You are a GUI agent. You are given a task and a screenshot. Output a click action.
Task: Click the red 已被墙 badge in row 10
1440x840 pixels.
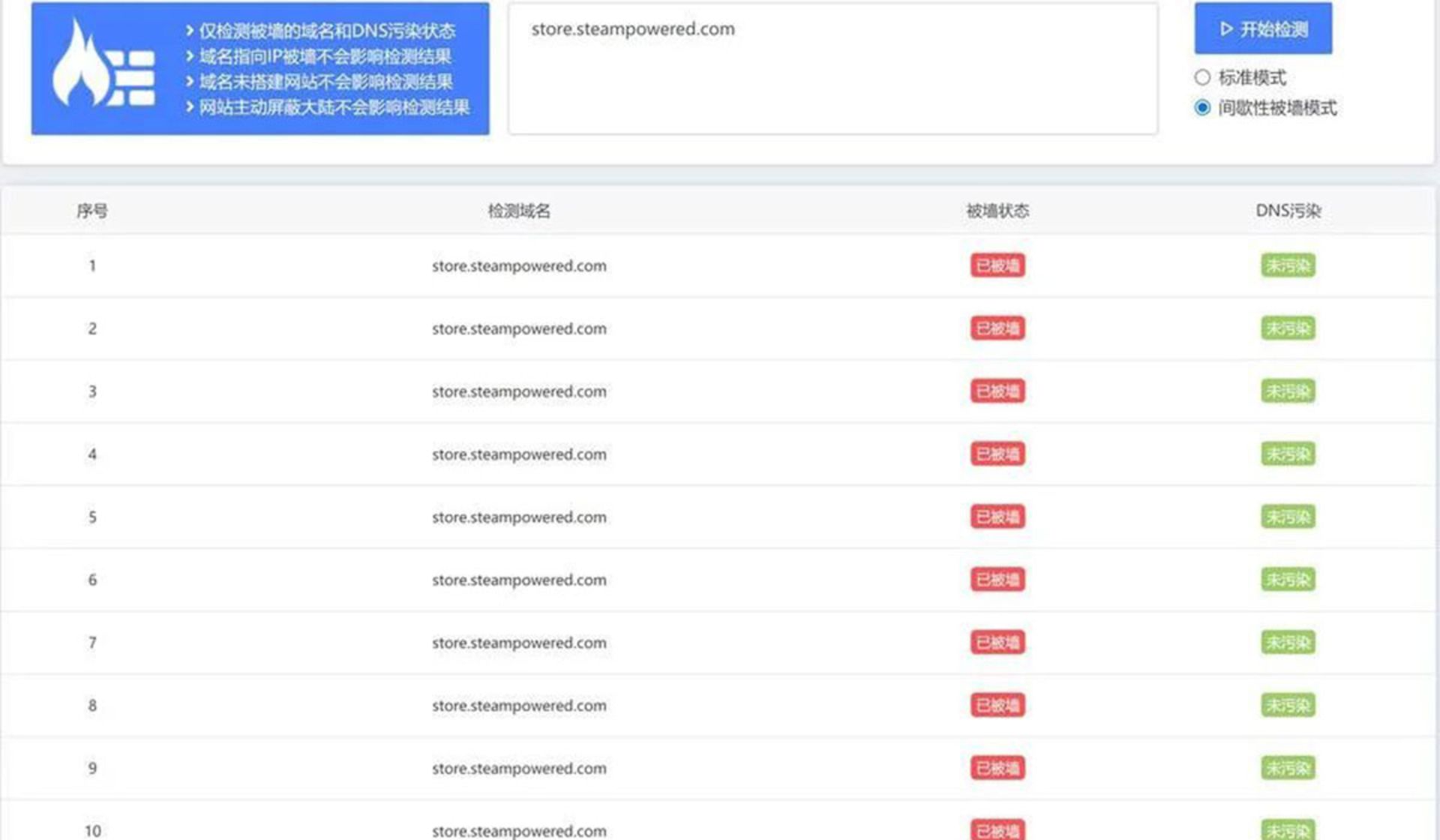pyautogui.click(x=997, y=829)
